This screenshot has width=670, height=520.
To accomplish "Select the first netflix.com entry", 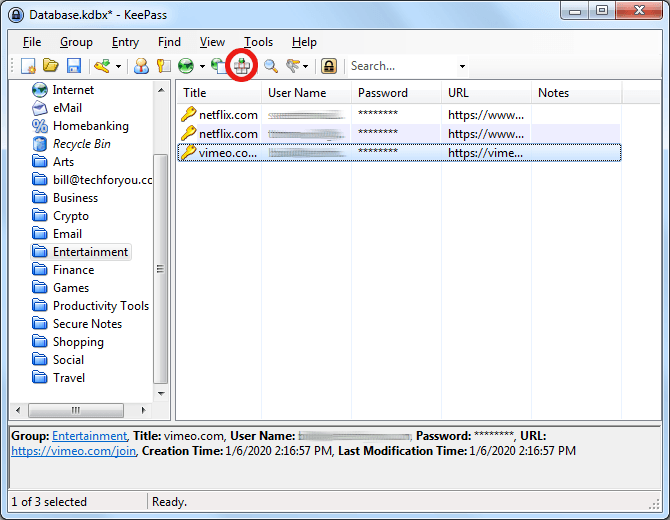I will 399,115.
